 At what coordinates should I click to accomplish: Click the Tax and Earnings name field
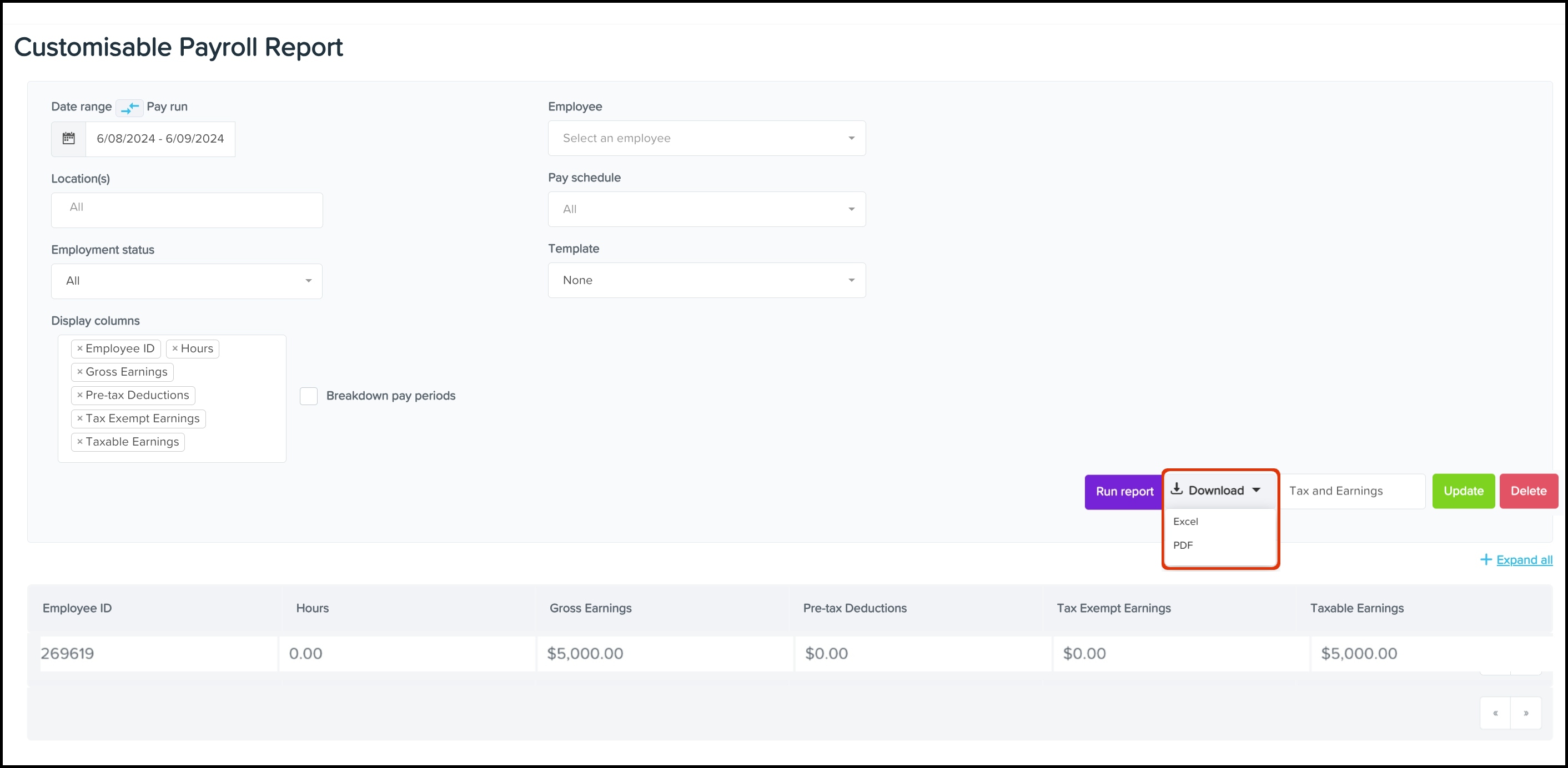[1353, 491]
